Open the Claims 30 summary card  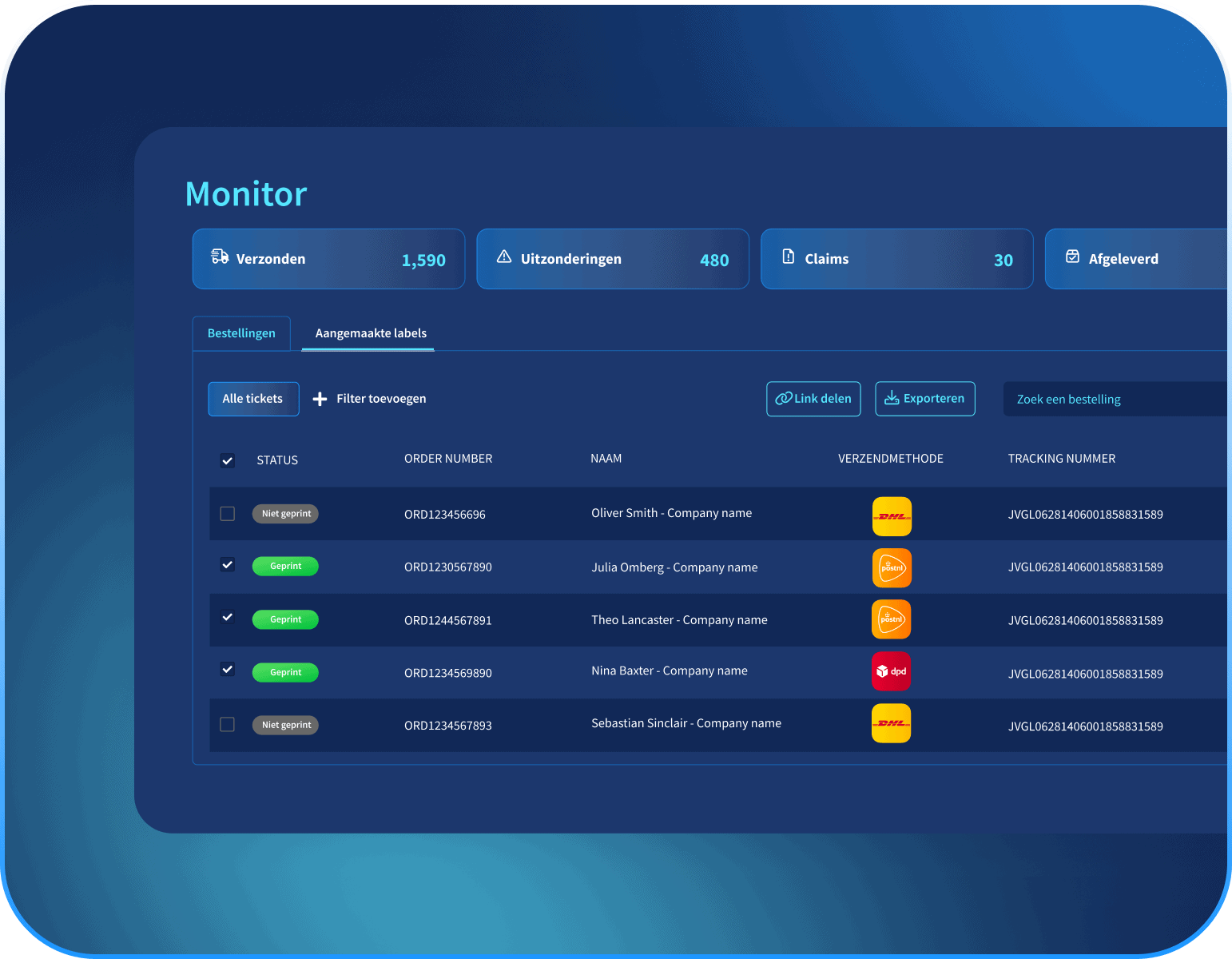[897, 259]
